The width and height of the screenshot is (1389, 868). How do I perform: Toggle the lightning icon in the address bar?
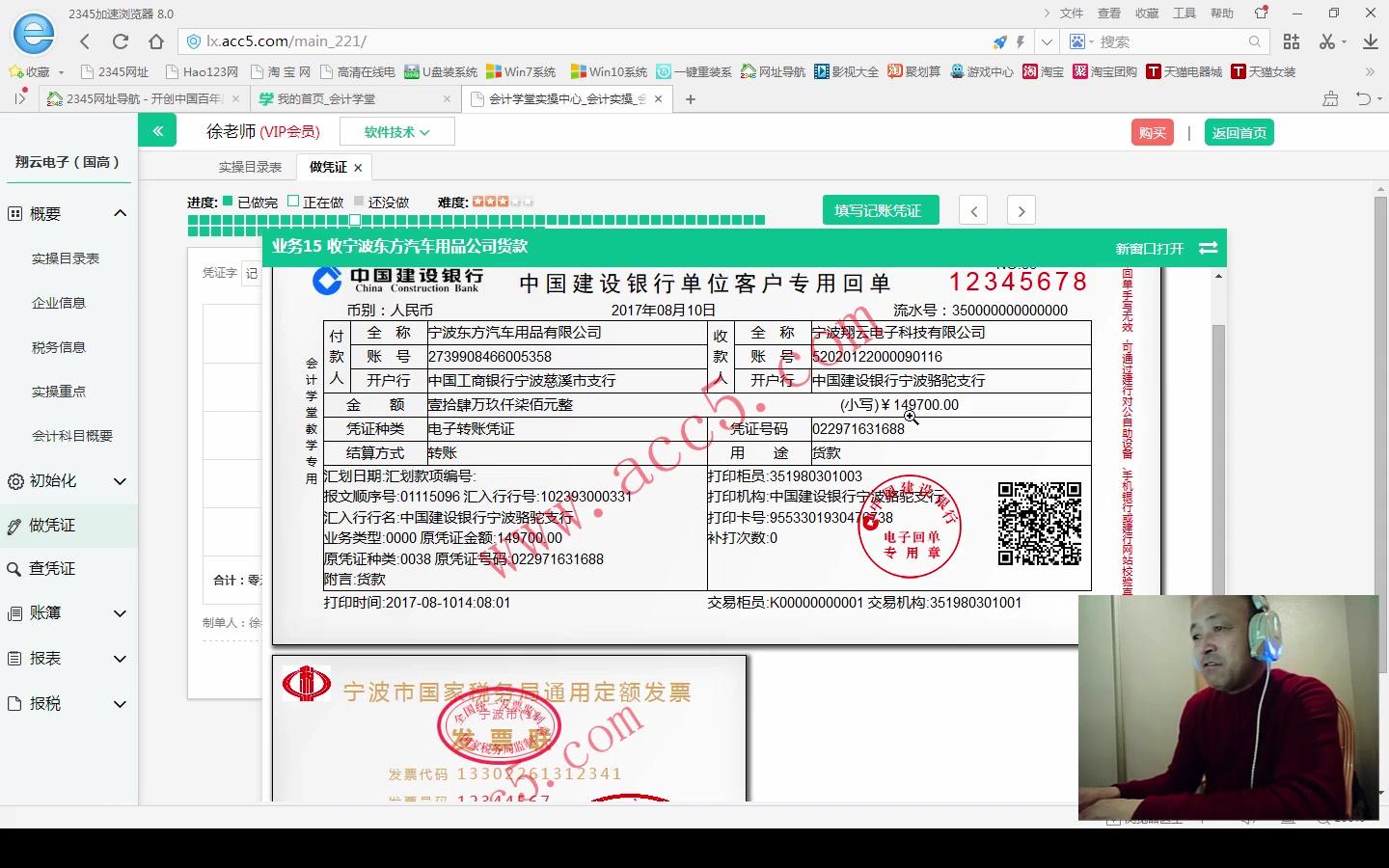point(1020,41)
